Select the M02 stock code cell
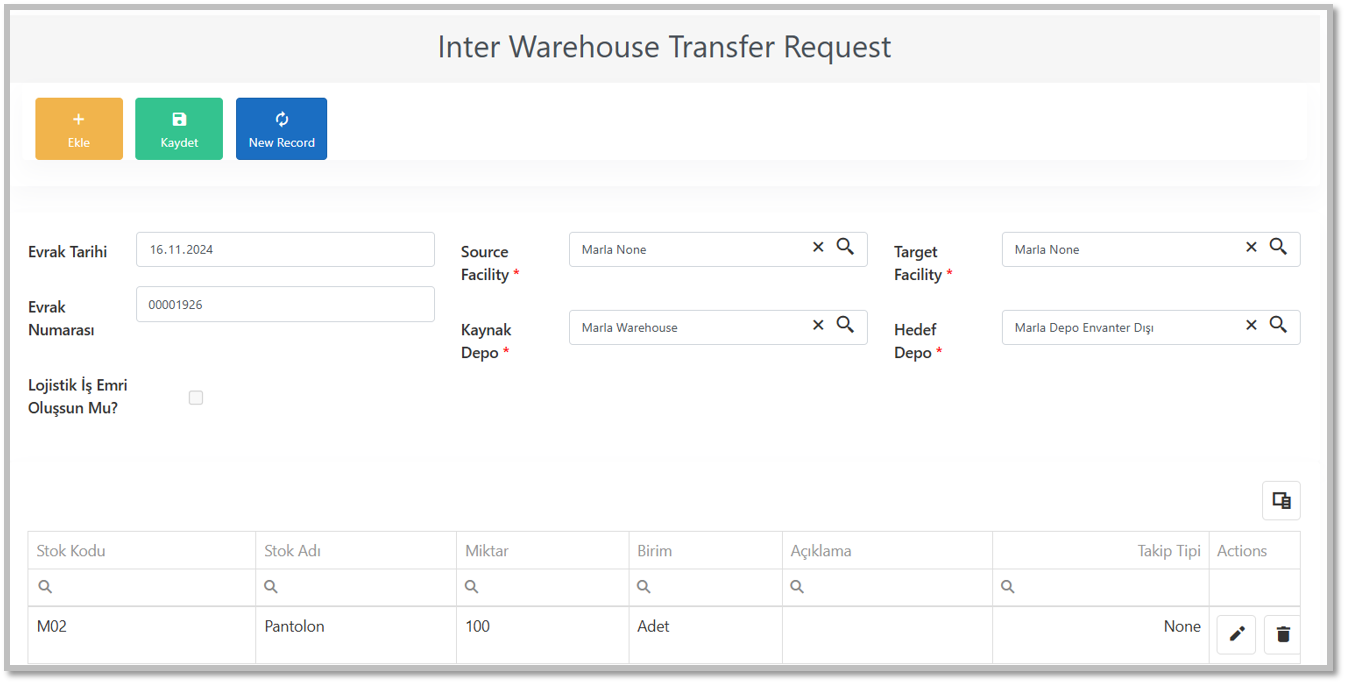Screen dimensions: 1346x684 [142, 634]
